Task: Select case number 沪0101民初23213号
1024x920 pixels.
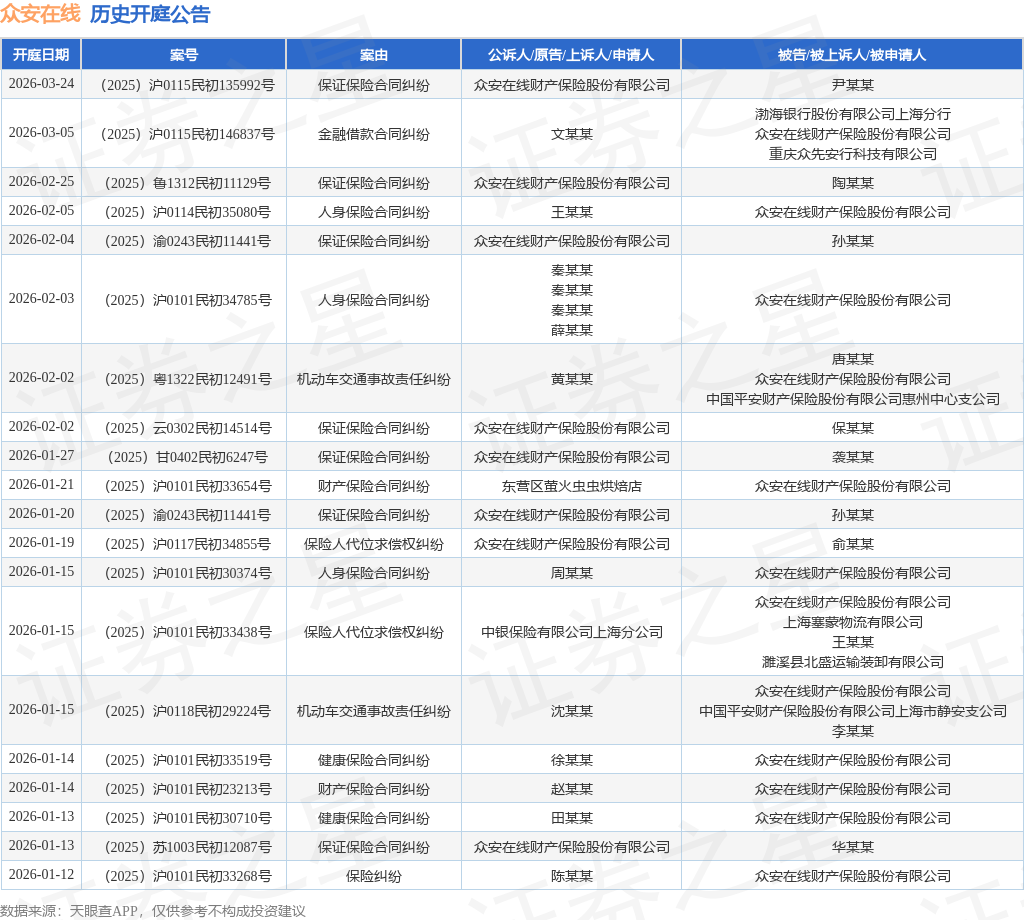Action: [212, 789]
